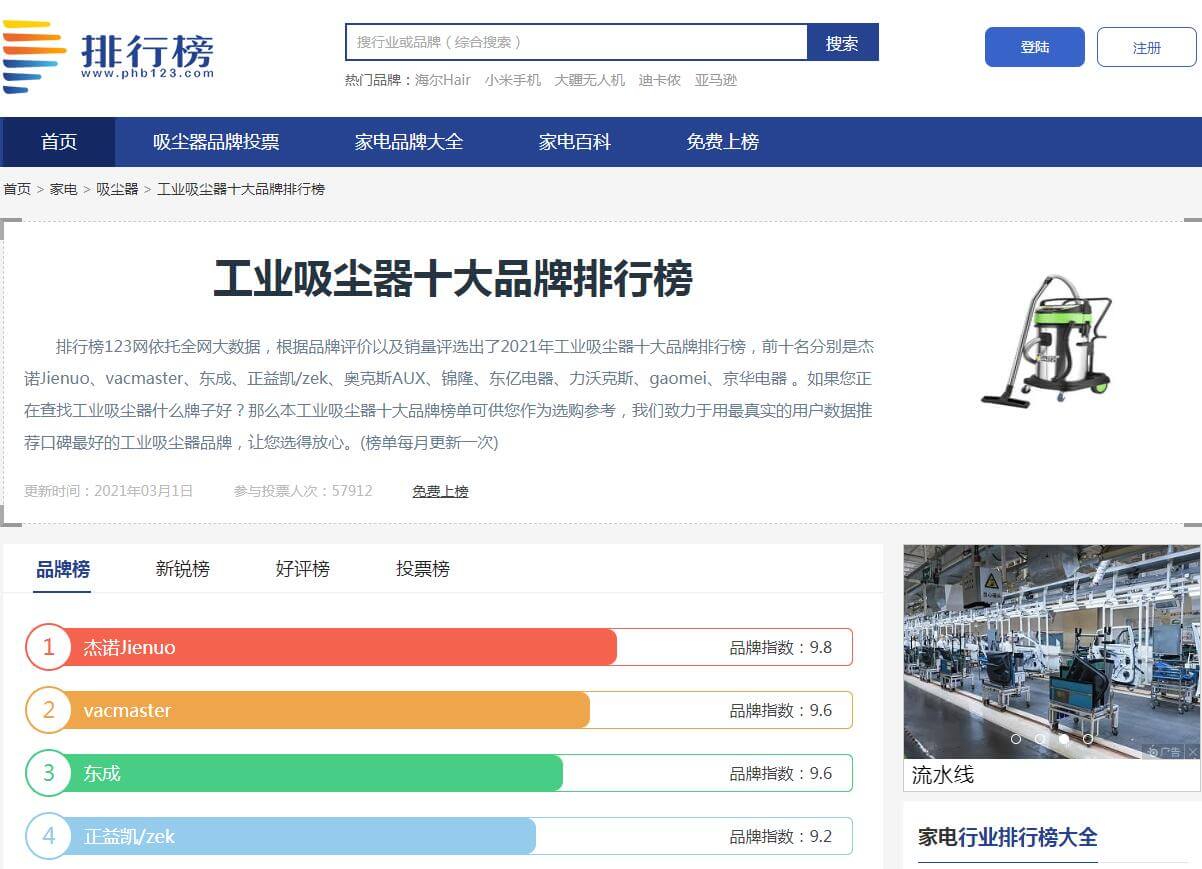Select the first carousel dot on the ad
This screenshot has width=1202, height=869.
click(x=1016, y=739)
